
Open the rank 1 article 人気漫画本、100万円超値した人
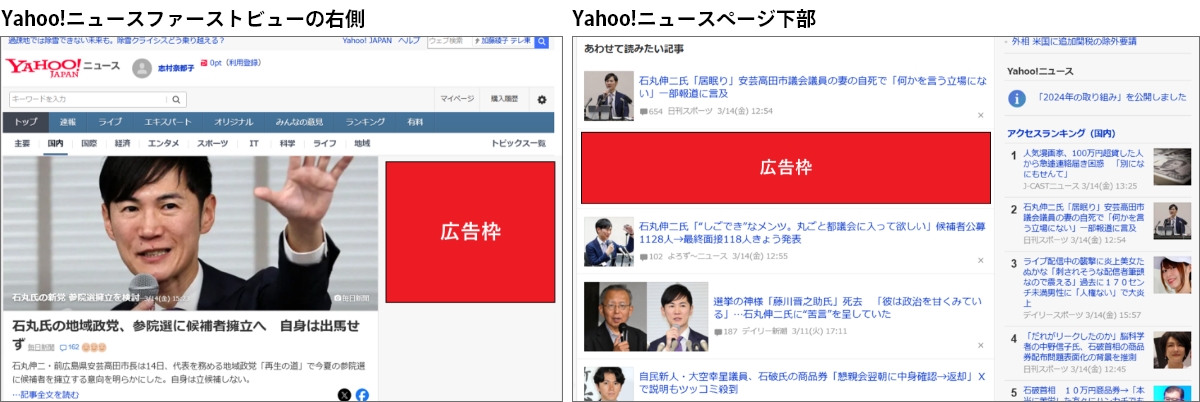coord(1085,161)
